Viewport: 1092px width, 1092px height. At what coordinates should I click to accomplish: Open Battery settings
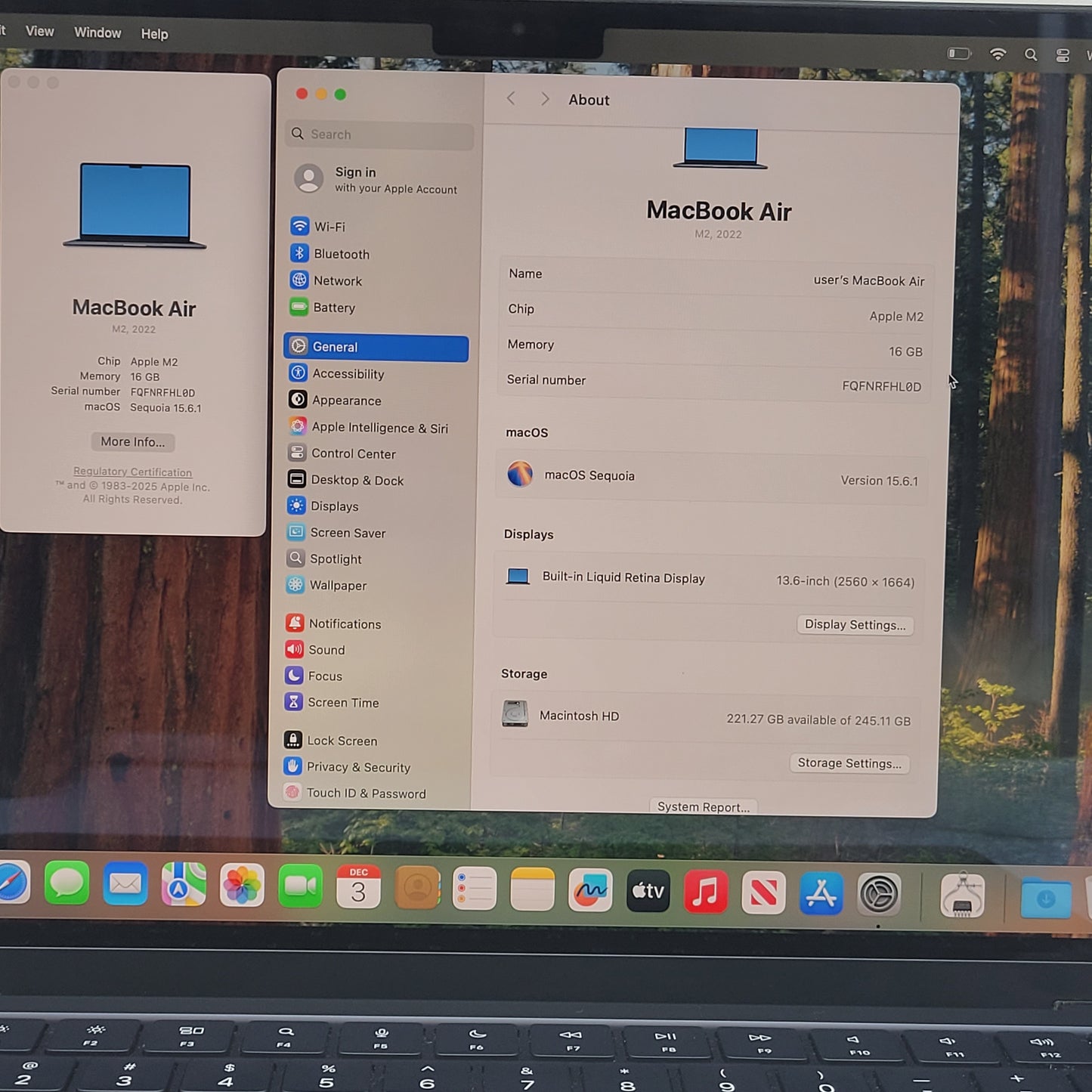click(333, 308)
